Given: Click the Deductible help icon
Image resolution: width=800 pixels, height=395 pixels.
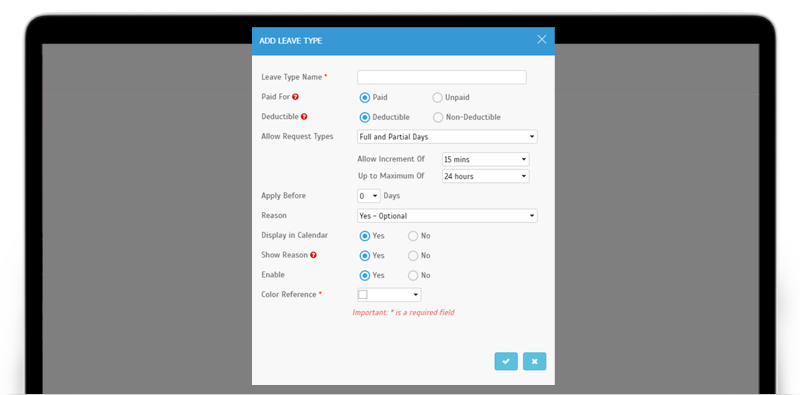Looking at the screenshot, I should 304,117.
